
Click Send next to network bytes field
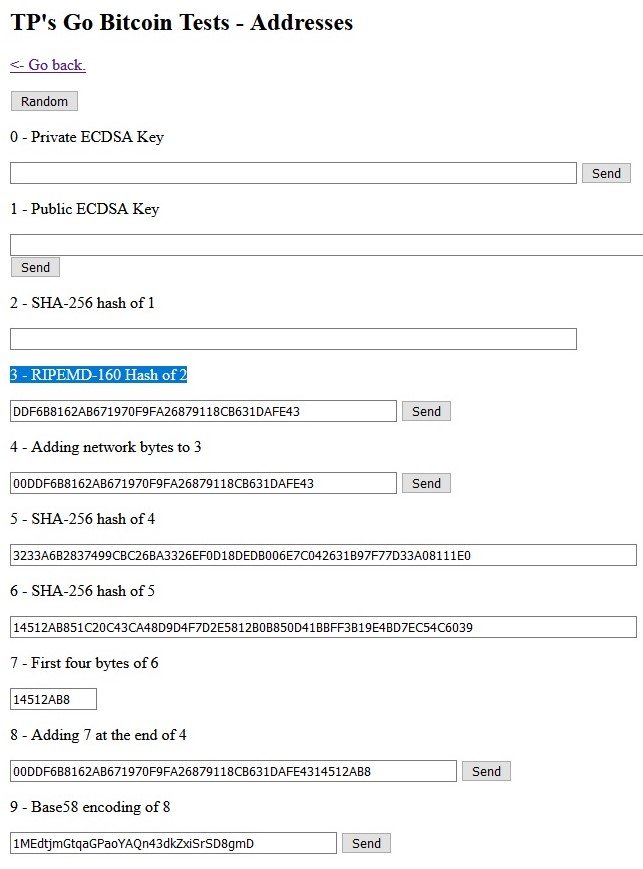pos(426,483)
